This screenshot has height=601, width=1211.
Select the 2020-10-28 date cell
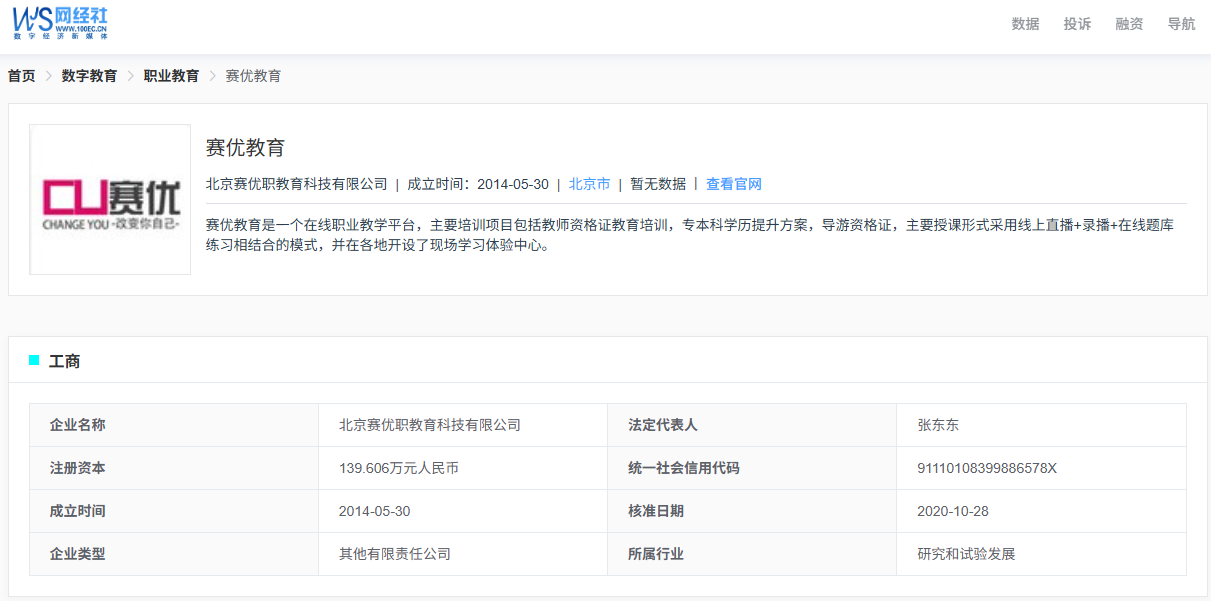1041,511
